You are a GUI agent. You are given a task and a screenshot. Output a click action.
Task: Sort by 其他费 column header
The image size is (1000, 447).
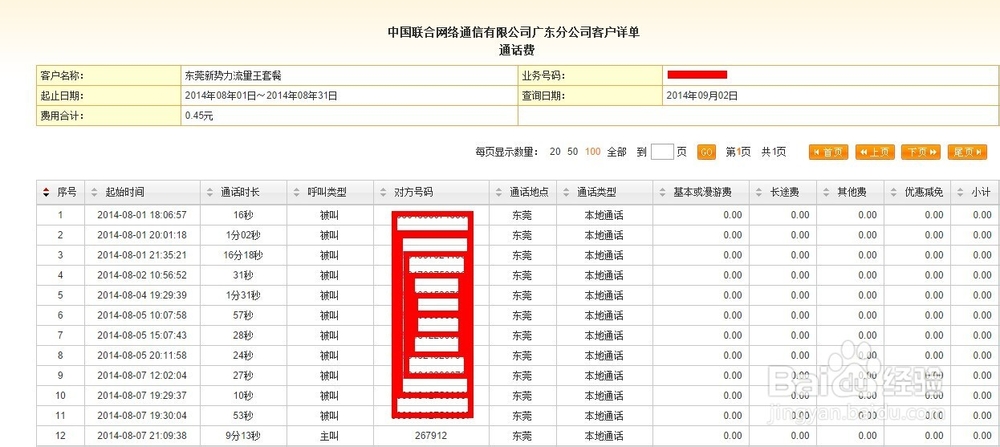coord(850,192)
